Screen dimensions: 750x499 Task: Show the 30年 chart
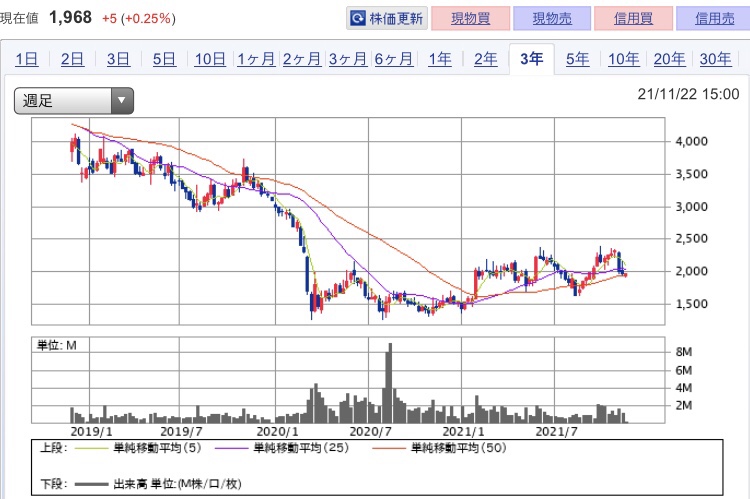pyautogui.click(x=715, y=59)
